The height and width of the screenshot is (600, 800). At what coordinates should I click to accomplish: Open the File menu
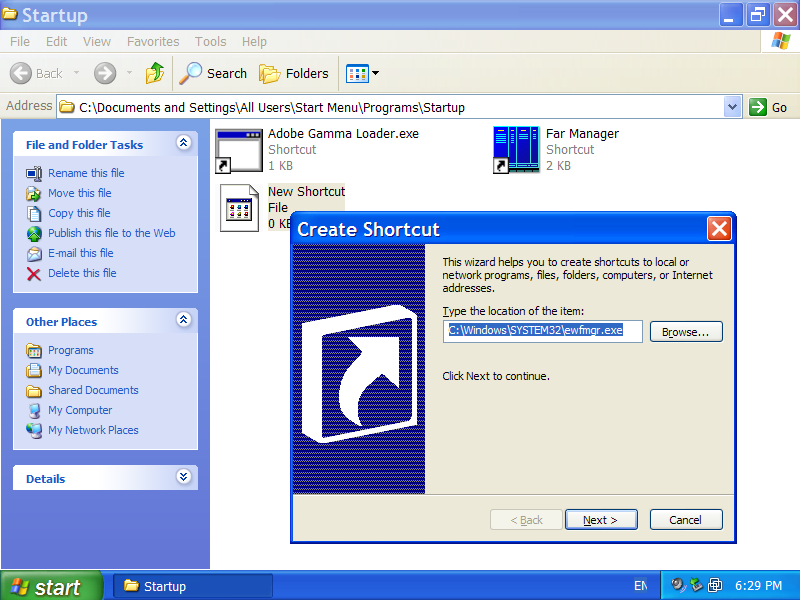coord(20,41)
